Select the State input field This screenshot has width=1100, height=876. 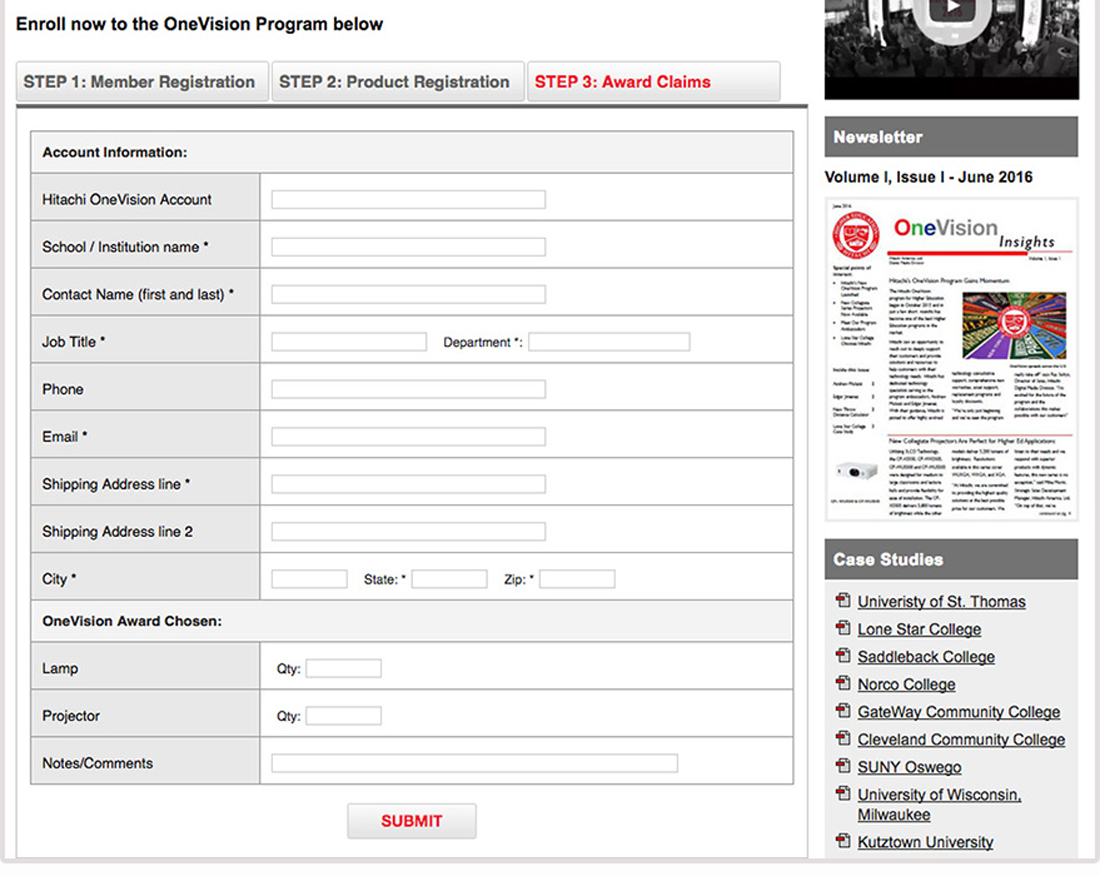[x=449, y=579]
